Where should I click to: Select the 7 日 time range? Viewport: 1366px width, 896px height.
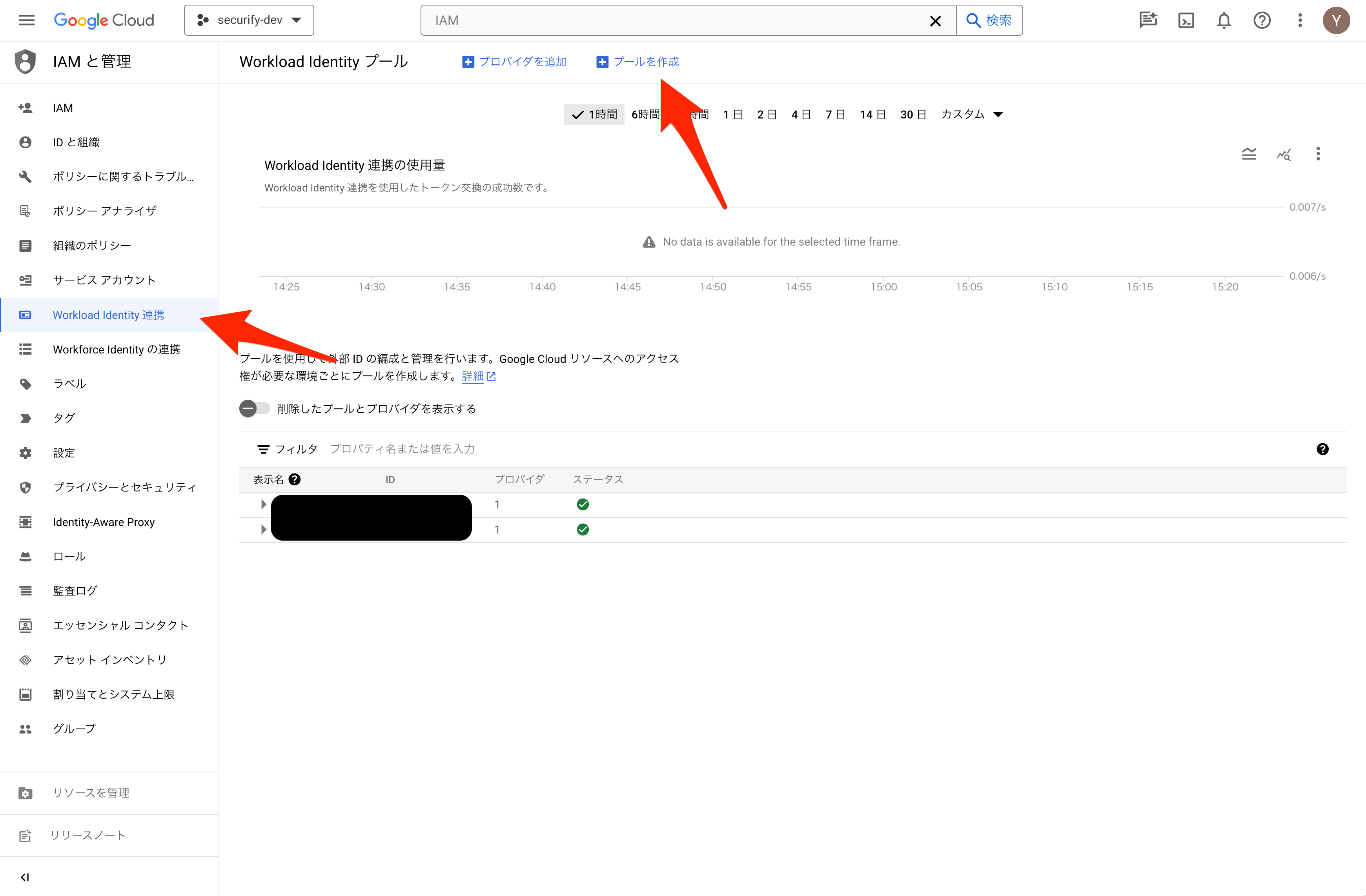tap(835, 115)
